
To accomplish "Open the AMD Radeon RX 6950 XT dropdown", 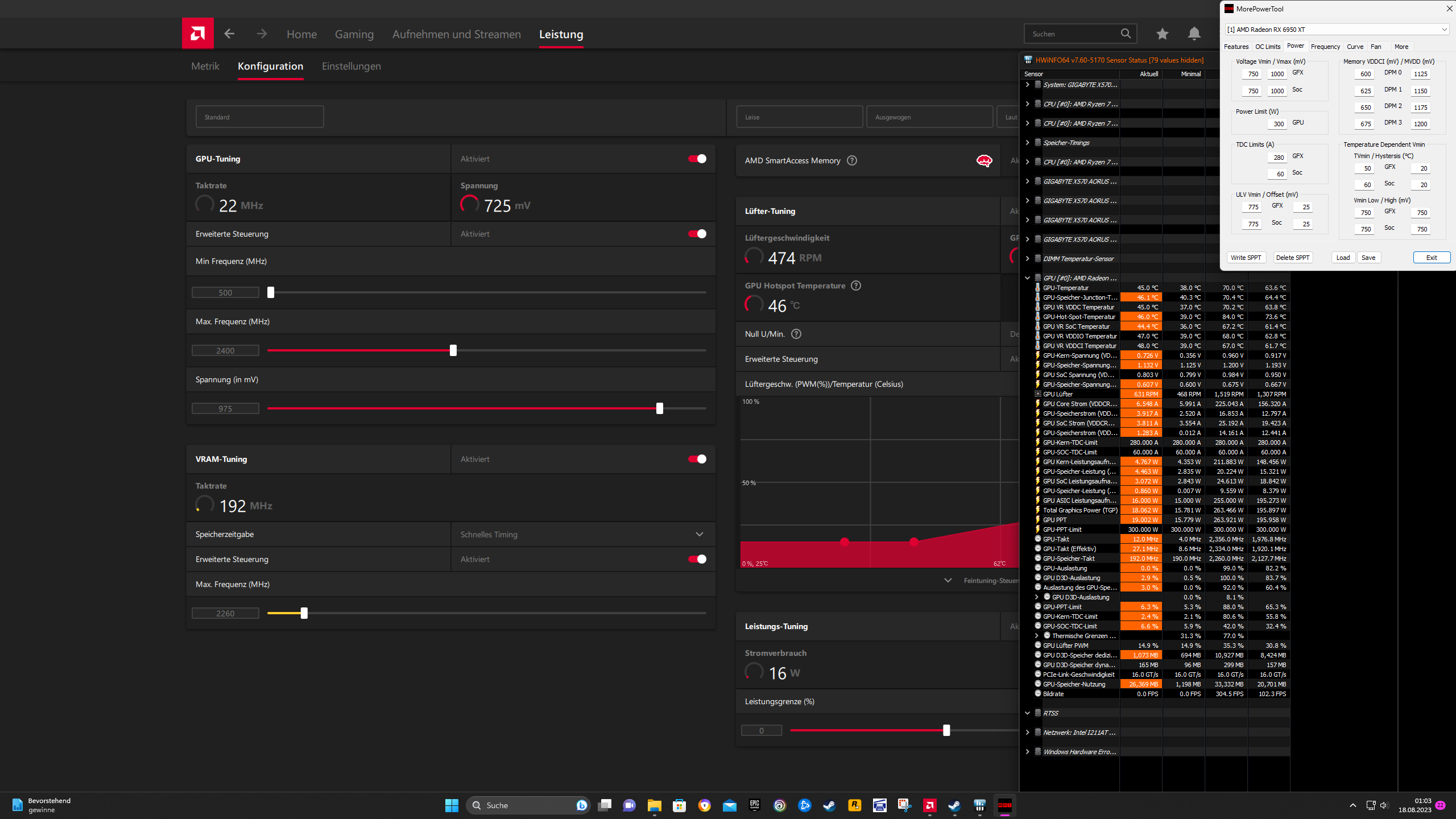I will pos(1337,30).
